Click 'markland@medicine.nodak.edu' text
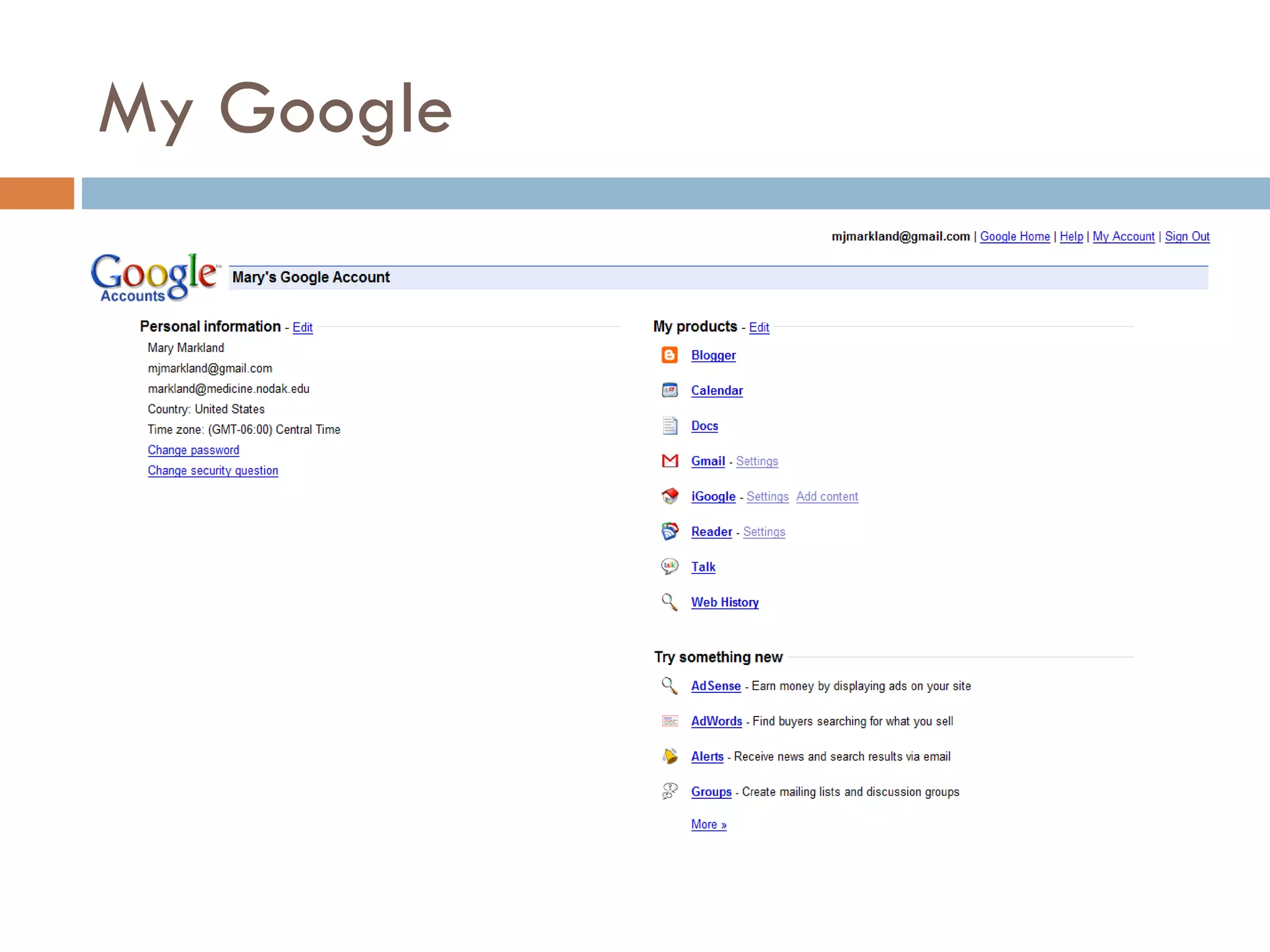 pos(228,389)
